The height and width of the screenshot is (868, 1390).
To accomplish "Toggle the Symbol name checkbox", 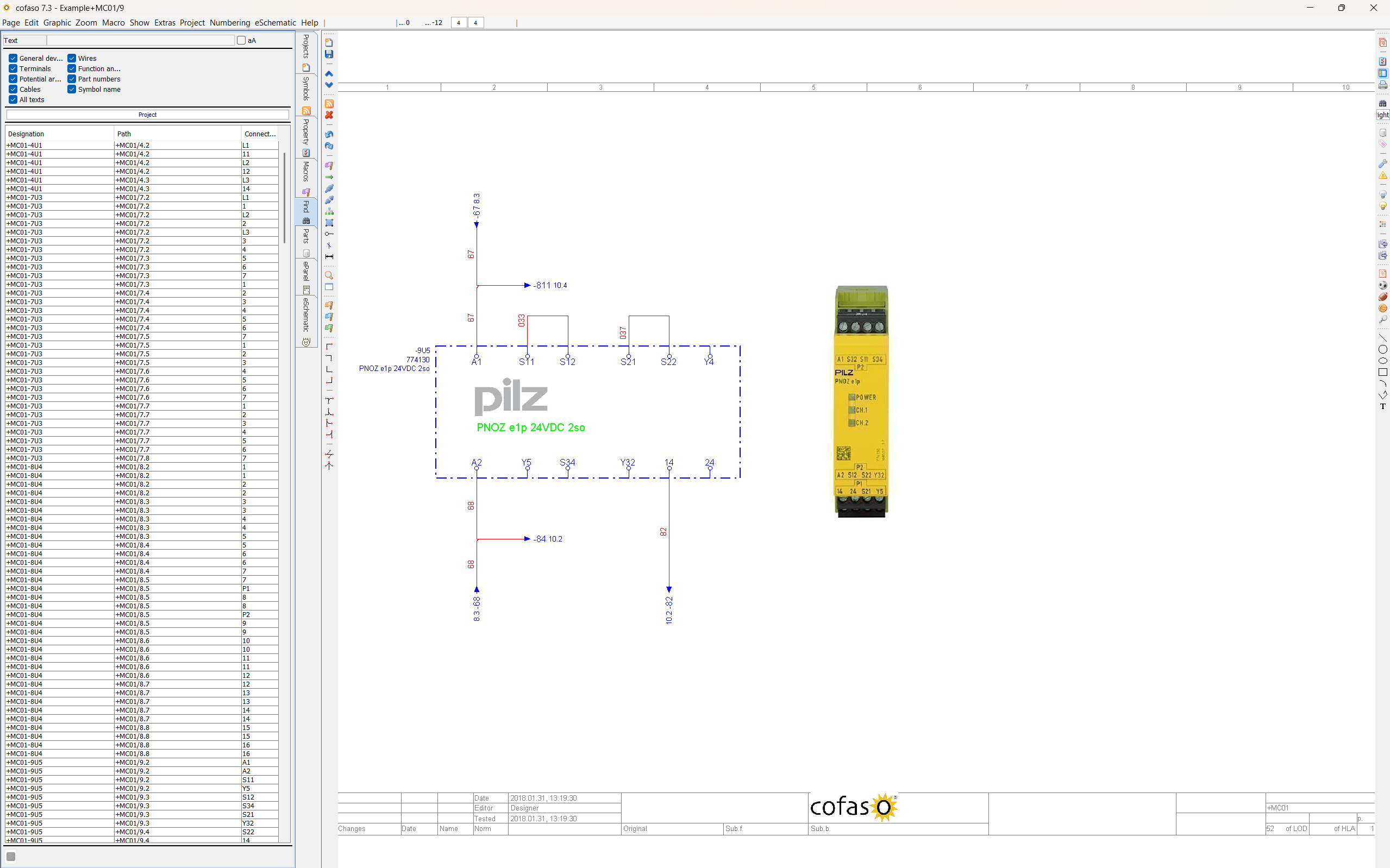I will (x=72, y=89).
